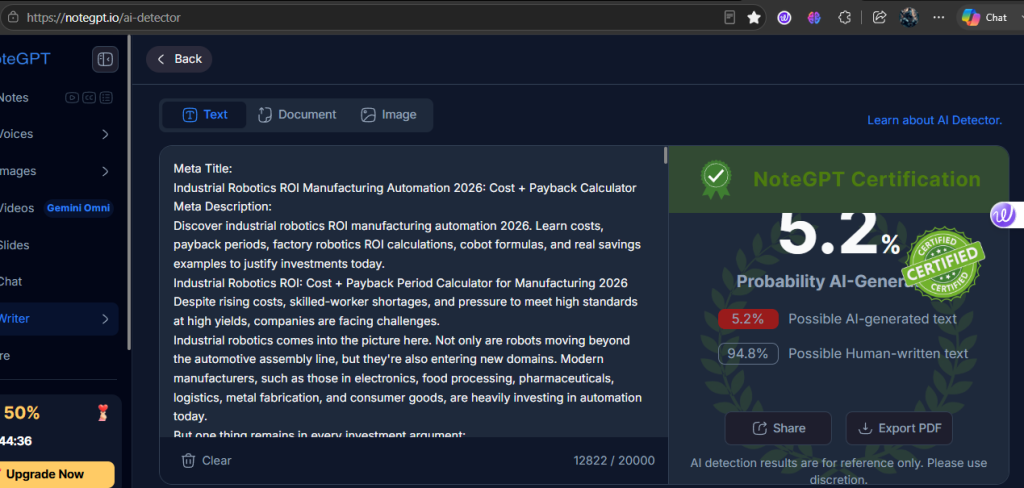Click the Gemini Omni badge
Viewport: 1024px width, 488px height.
point(78,208)
